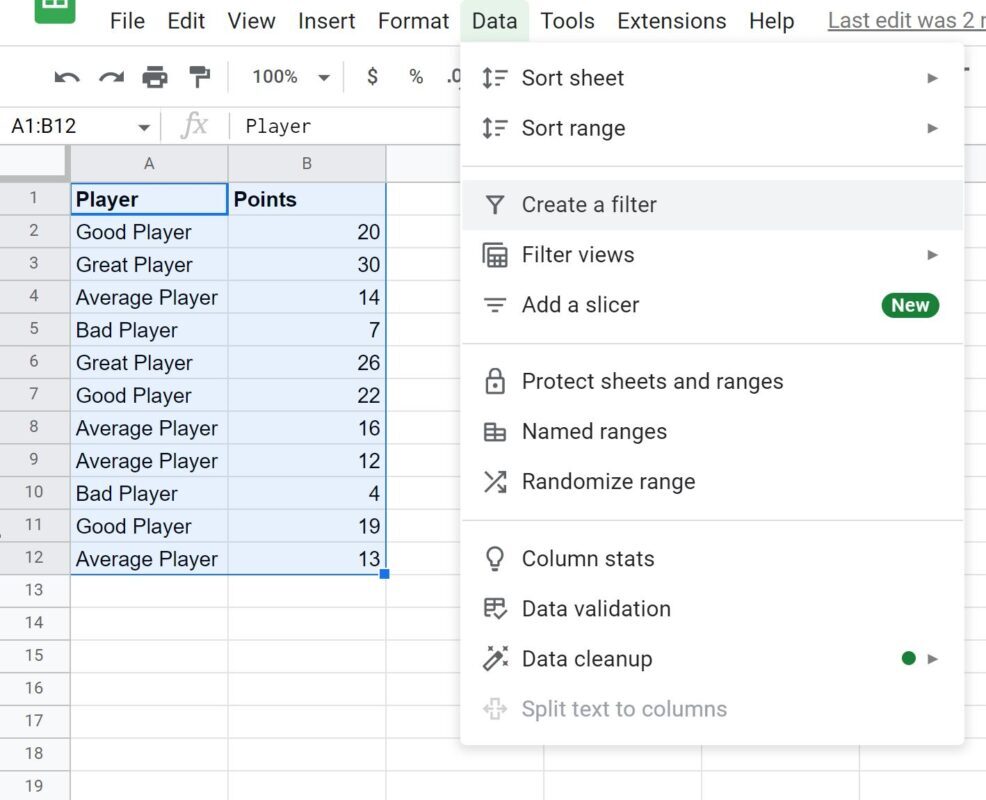The width and height of the screenshot is (986, 800).
Task: Click Add a slicer option
Action: click(712, 305)
